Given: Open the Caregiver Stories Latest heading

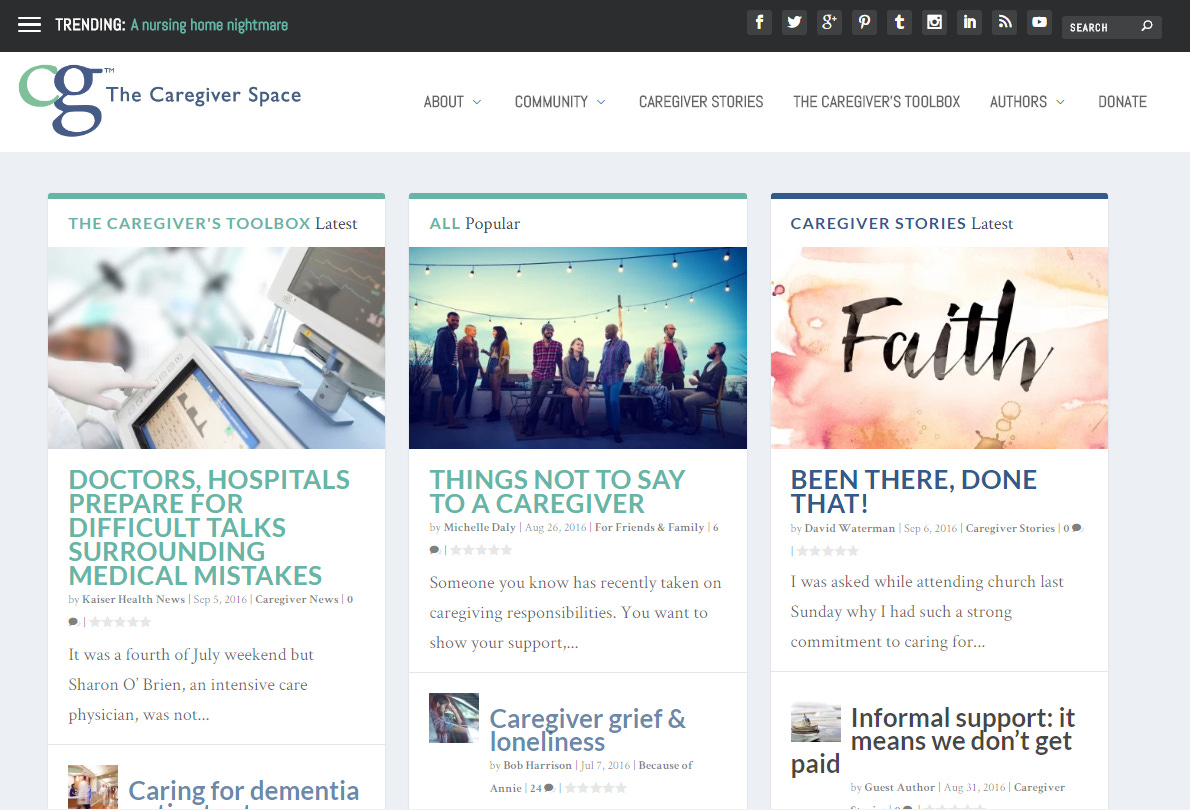Looking at the screenshot, I should [902, 223].
